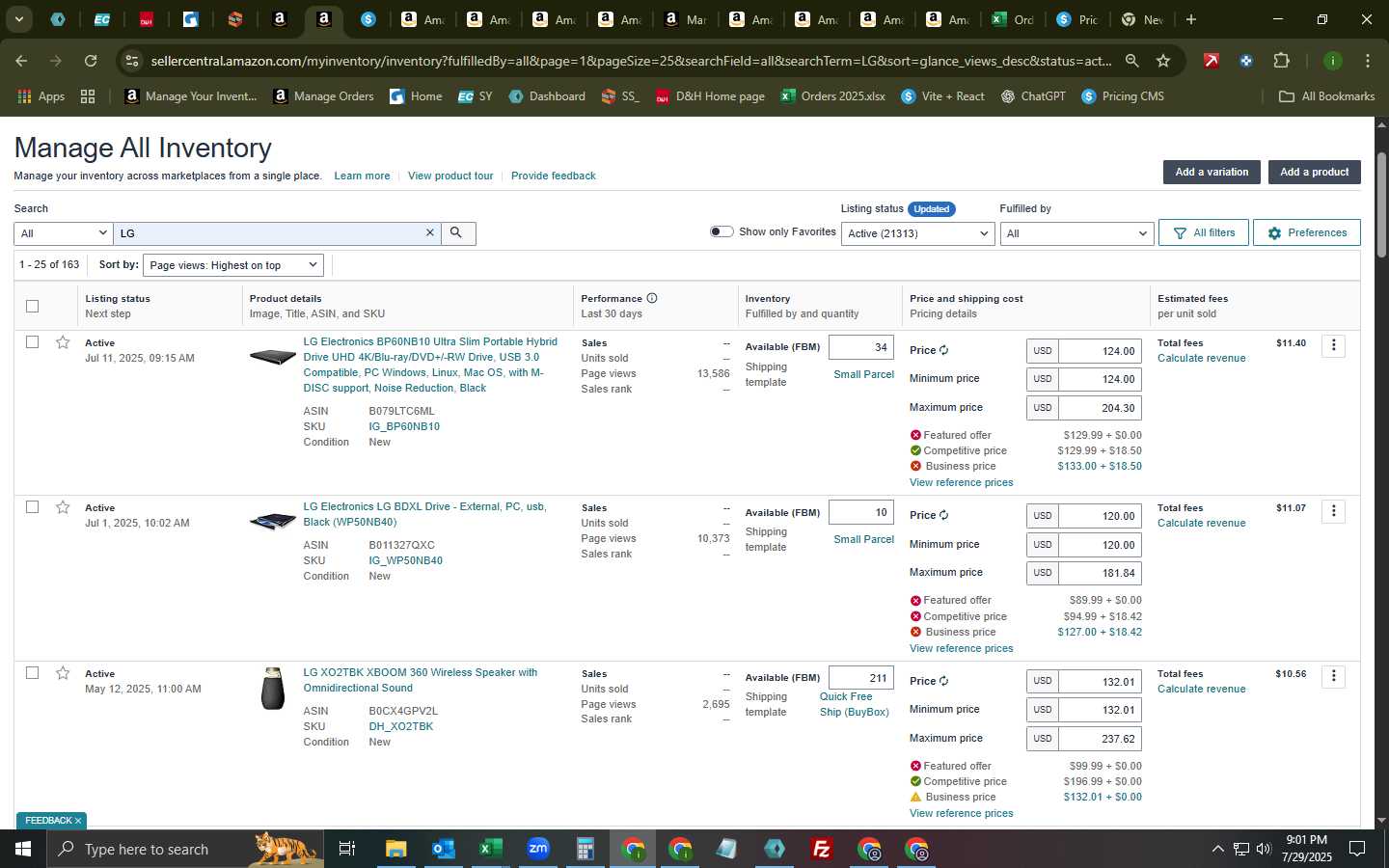Click the refresh icon beside Price 132.01

(x=943, y=681)
